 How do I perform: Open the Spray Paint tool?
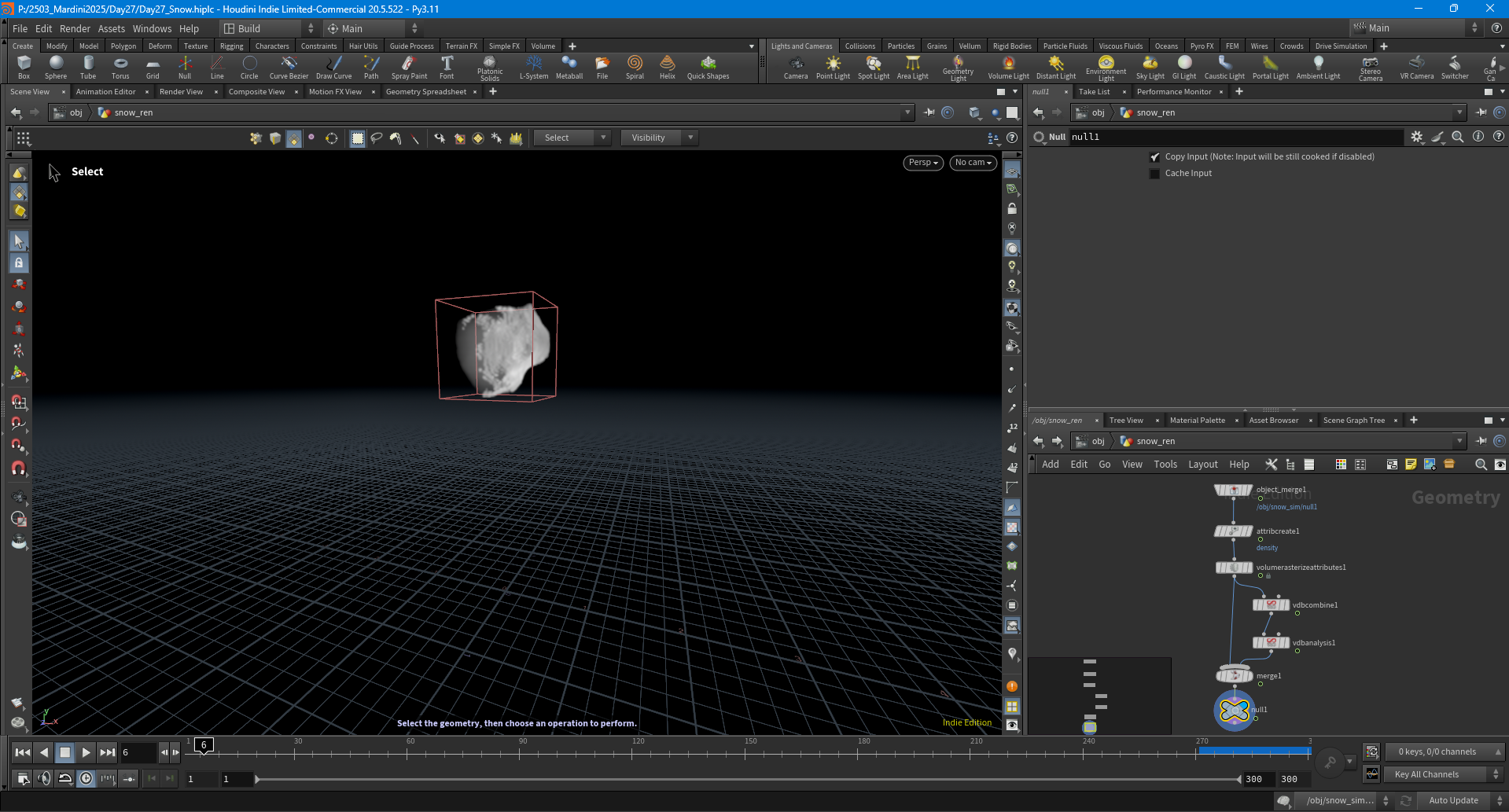tap(409, 68)
